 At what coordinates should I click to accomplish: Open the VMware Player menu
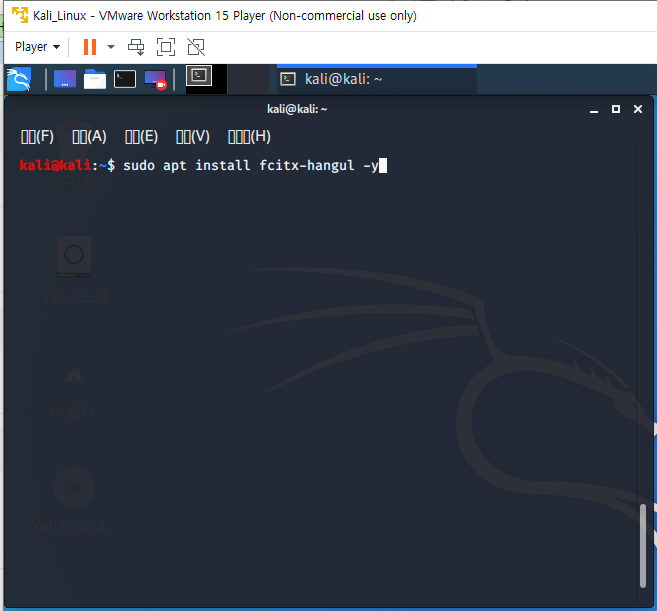[37, 47]
